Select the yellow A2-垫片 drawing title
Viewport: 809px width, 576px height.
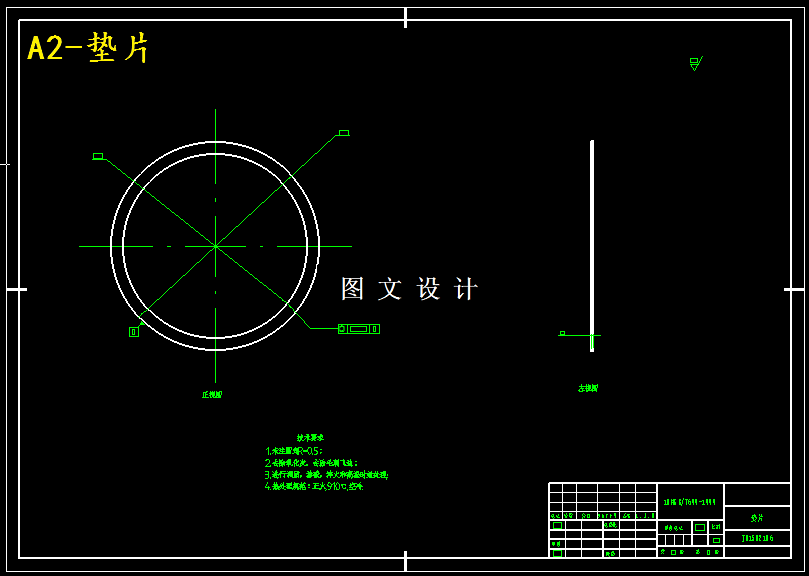click(88, 50)
